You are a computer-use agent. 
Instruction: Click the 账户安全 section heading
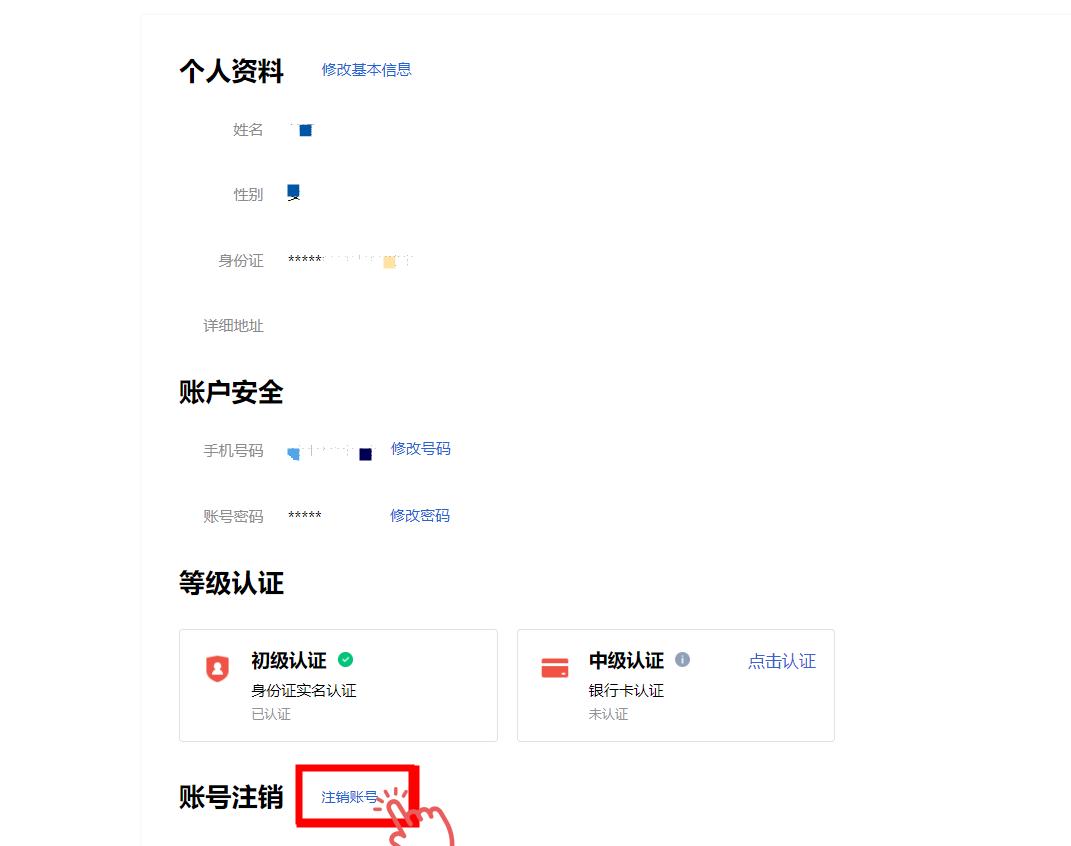point(232,393)
